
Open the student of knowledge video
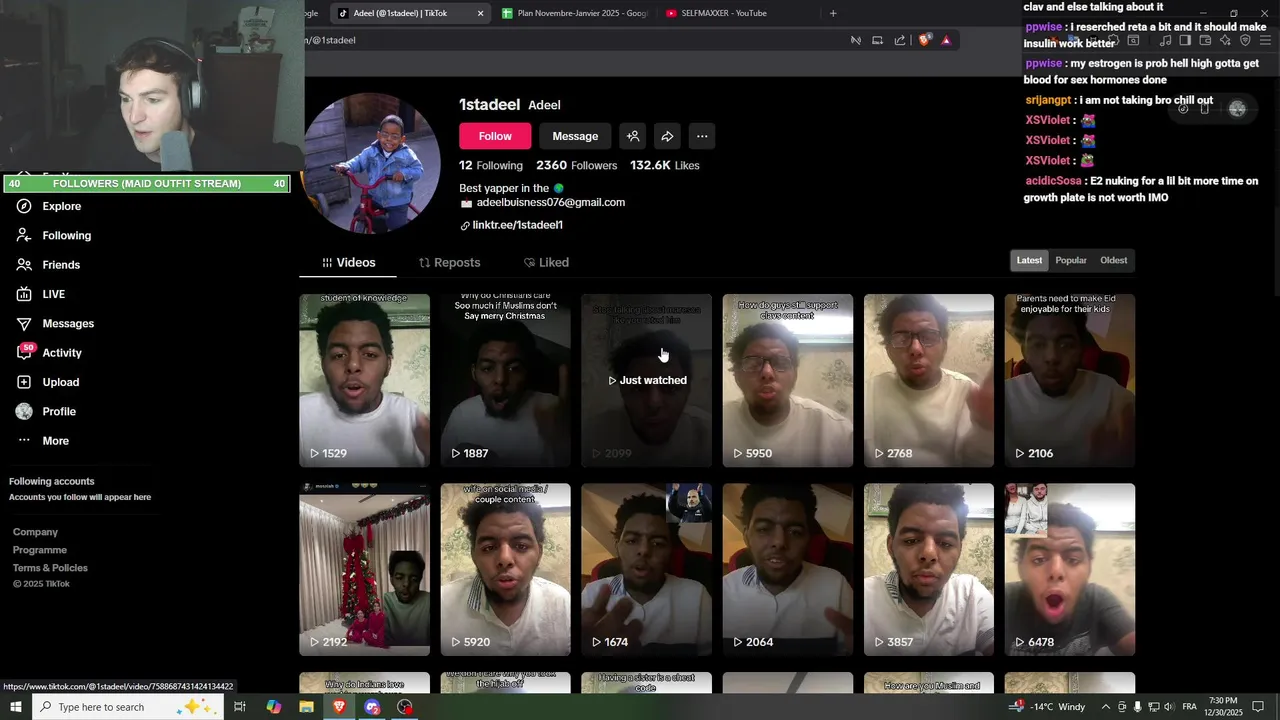pos(364,380)
